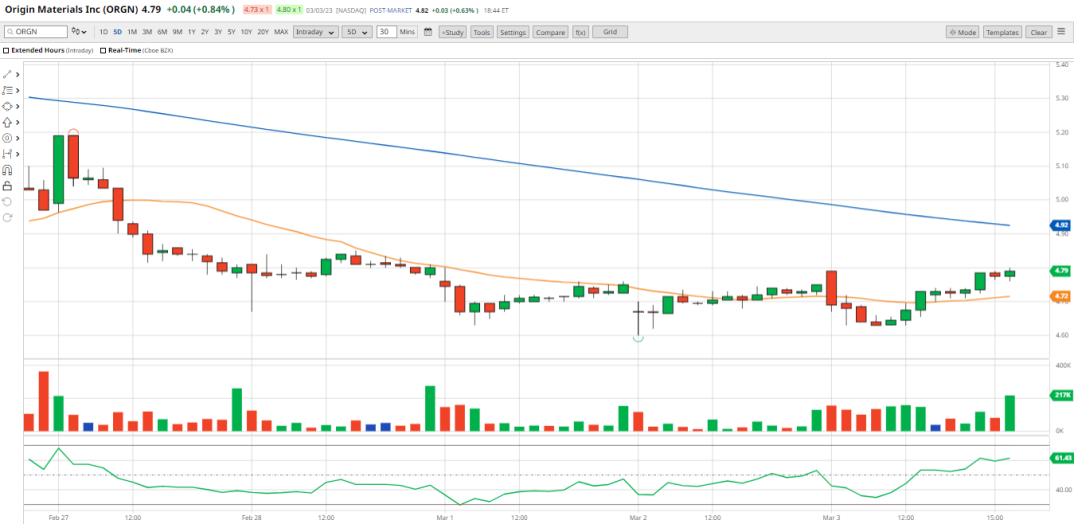Select the shapes drawing tool
Screen dimensions: 1074x524
pos(8,106)
